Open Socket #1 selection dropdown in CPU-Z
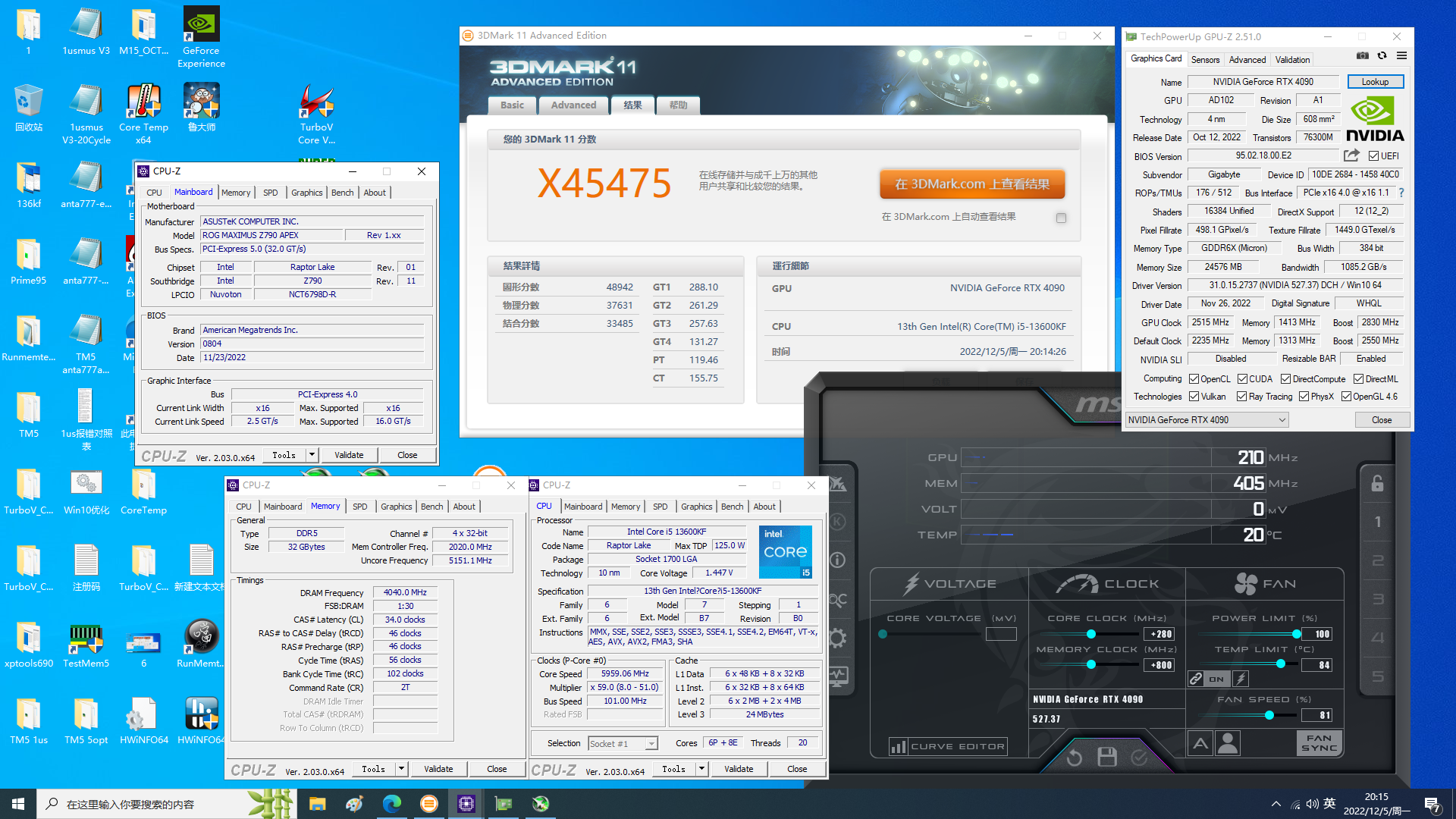Image resolution: width=1456 pixels, height=819 pixels. (x=623, y=744)
